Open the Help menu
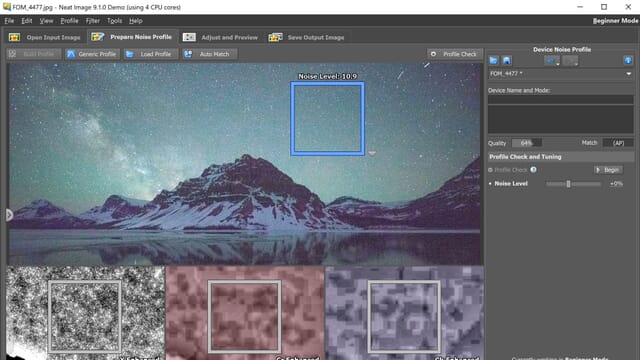Image resolution: width=640 pixels, height=360 pixels. tap(136, 21)
